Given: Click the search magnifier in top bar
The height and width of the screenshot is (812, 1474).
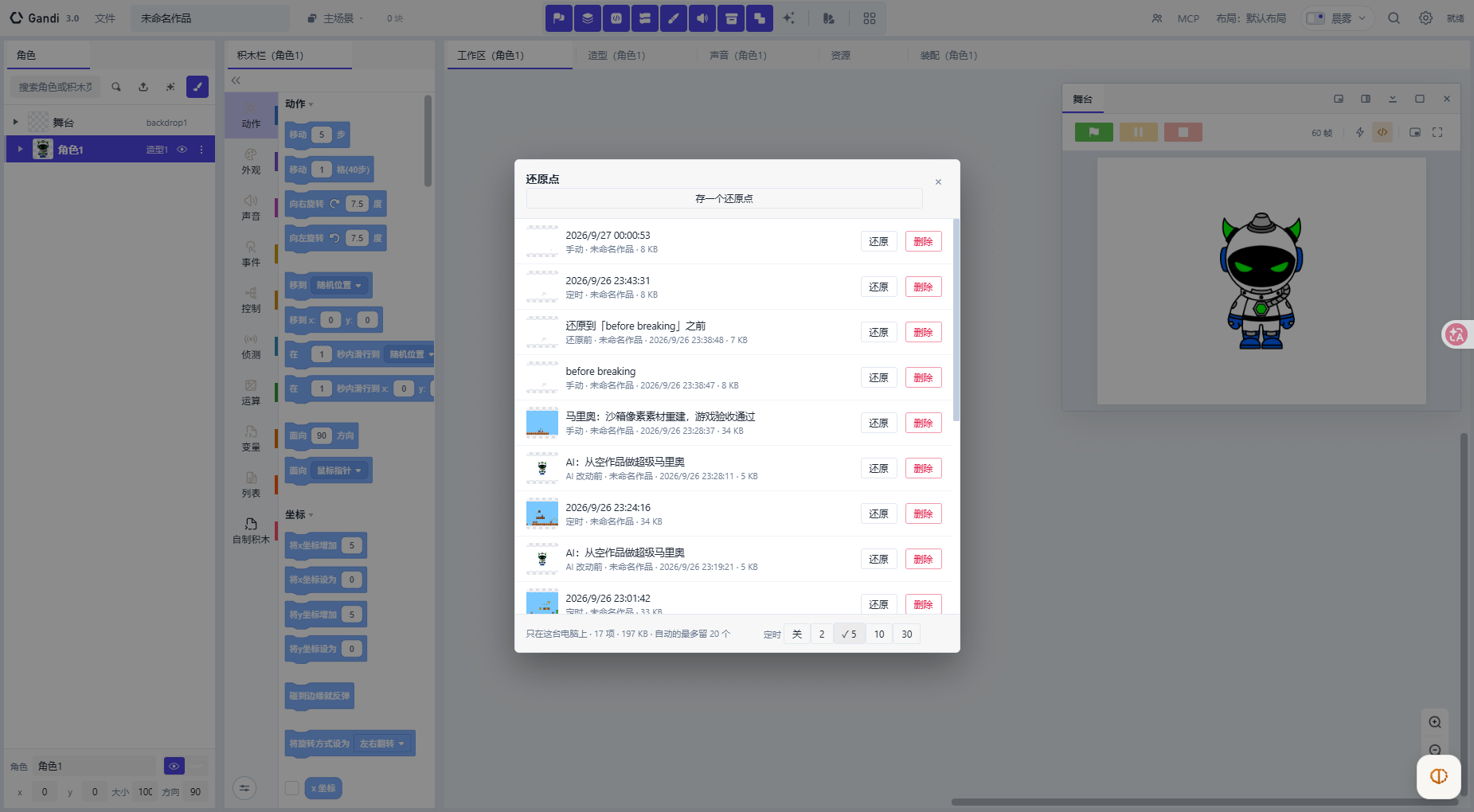Looking at the screenshot, I should click(1394, 18).
